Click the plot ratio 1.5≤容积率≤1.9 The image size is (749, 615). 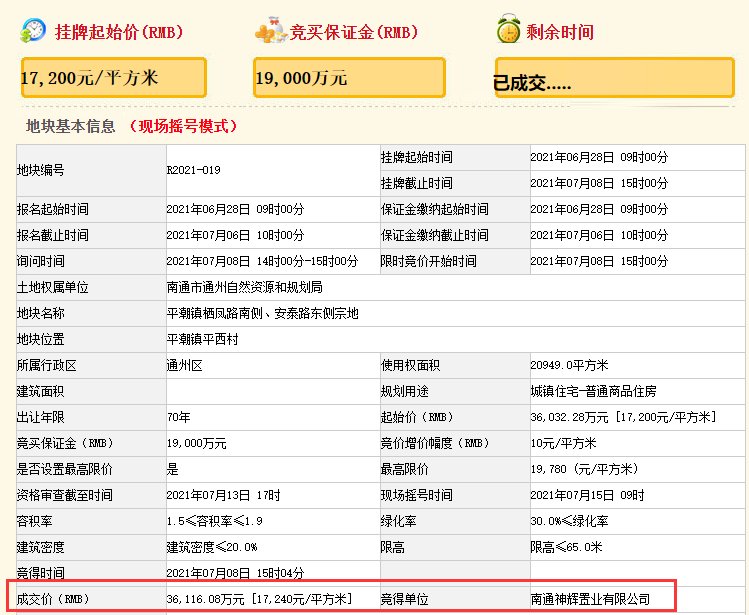coord(214,521)
